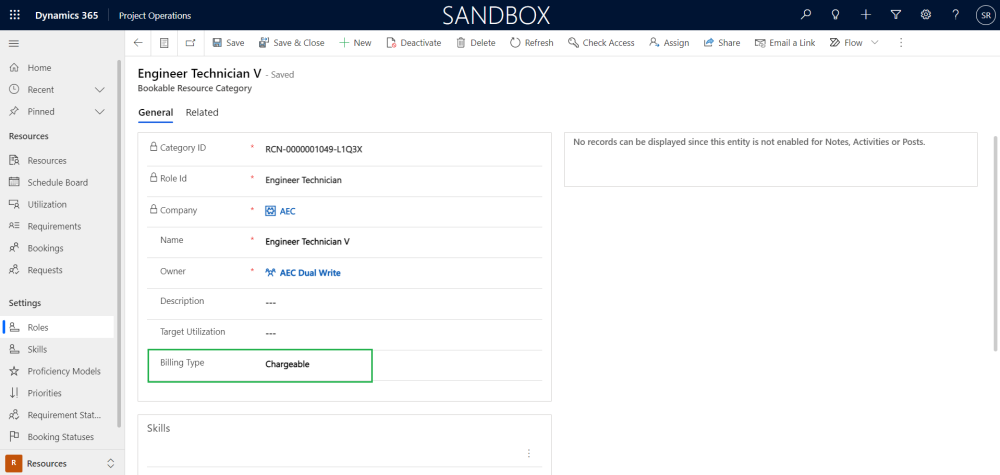Expand the Flow dropdown chevron
Viewport: 1000px width, 475px height.
pyautogui.click(x=874, y=43)
